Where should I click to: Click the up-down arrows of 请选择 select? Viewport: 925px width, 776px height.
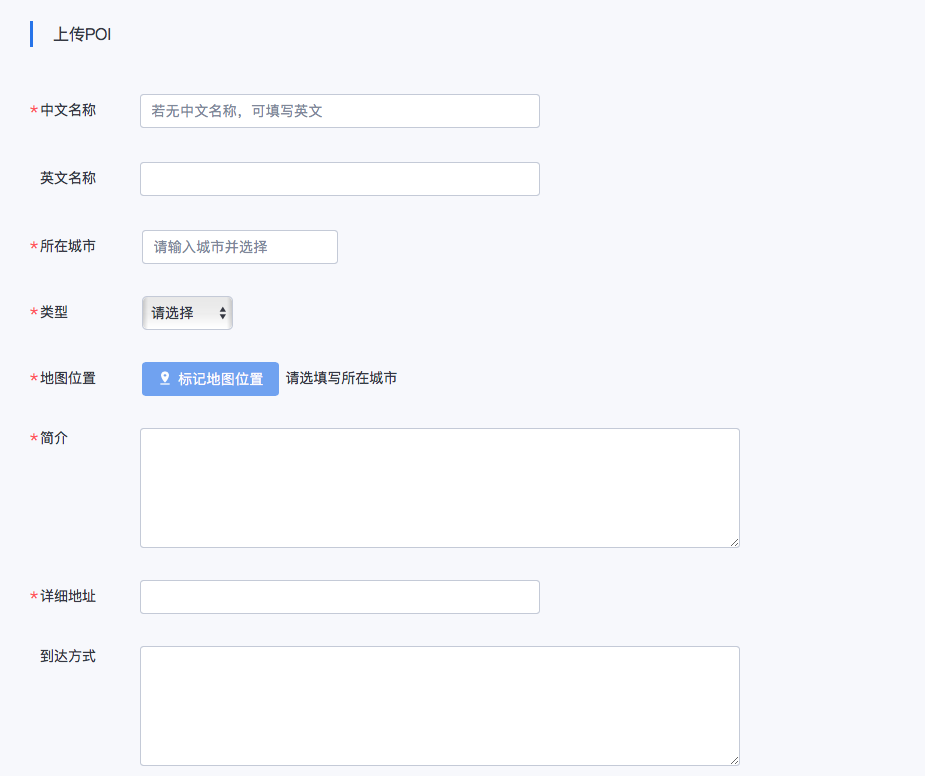pyautogui.click(x=222, y=313)
